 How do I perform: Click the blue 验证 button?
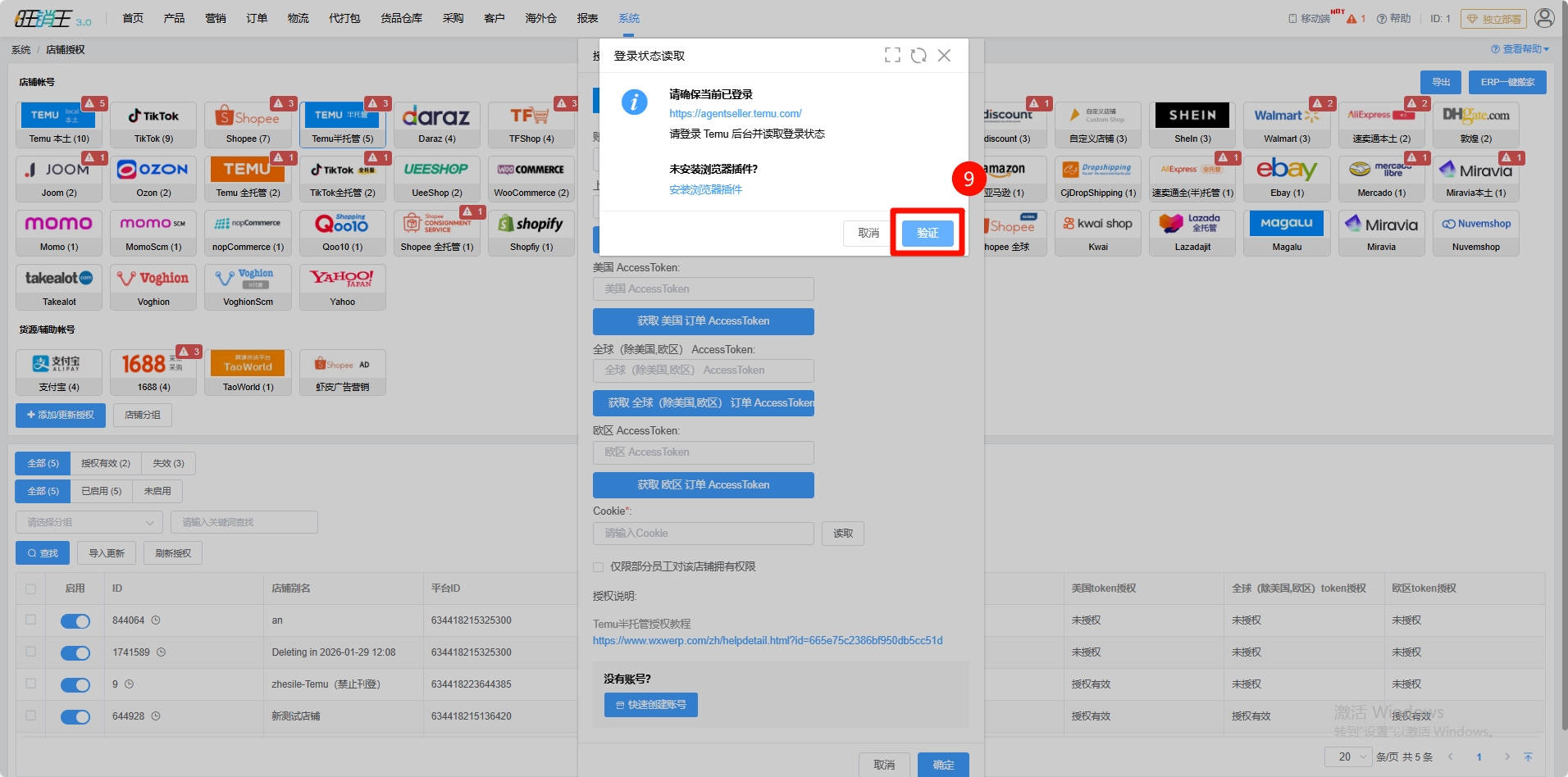pyautogui.click(x=928, y=233)
